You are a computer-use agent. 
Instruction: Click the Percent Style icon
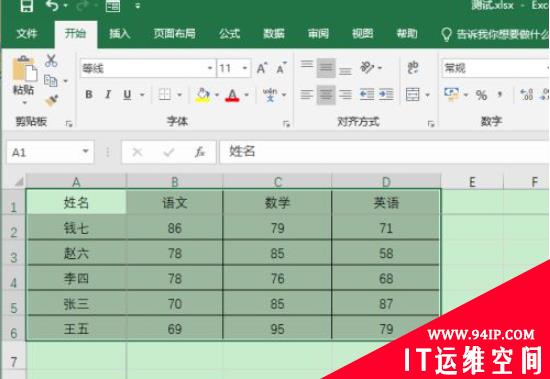pyautogui.click(x=481, y=95)
